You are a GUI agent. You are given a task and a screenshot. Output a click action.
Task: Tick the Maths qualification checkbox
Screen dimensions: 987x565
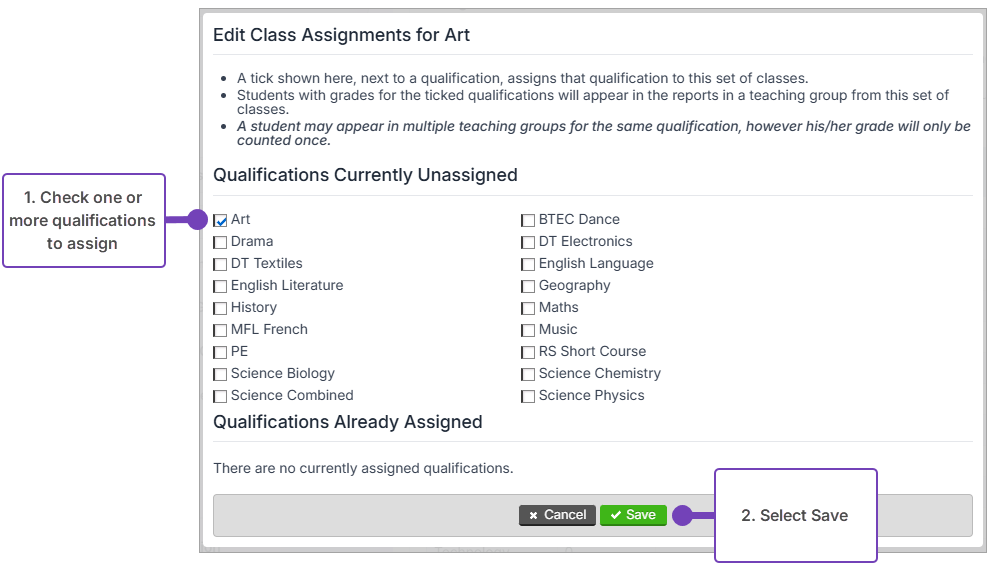tap(528, 308)
